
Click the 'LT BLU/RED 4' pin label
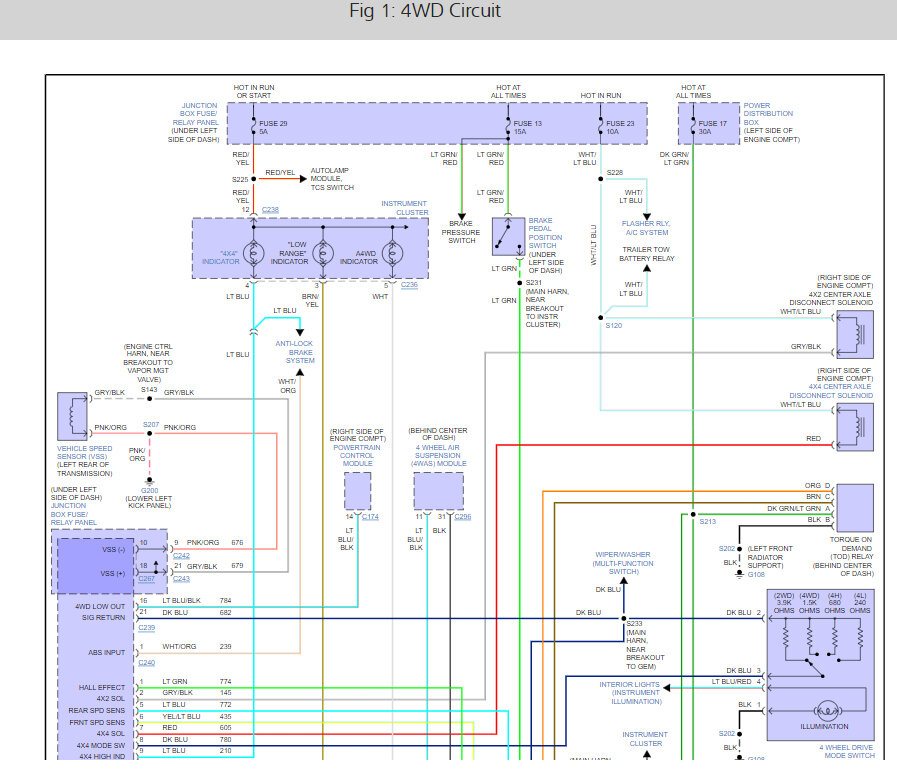(736, 682)
